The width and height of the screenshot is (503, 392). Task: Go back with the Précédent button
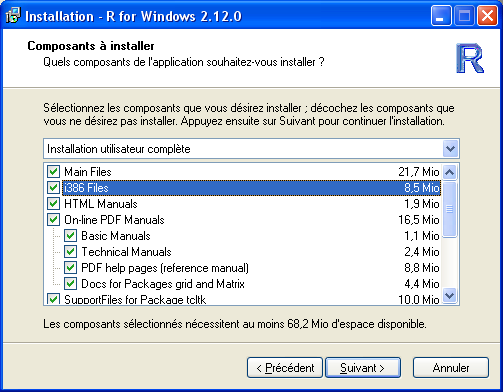coord(285,368)
